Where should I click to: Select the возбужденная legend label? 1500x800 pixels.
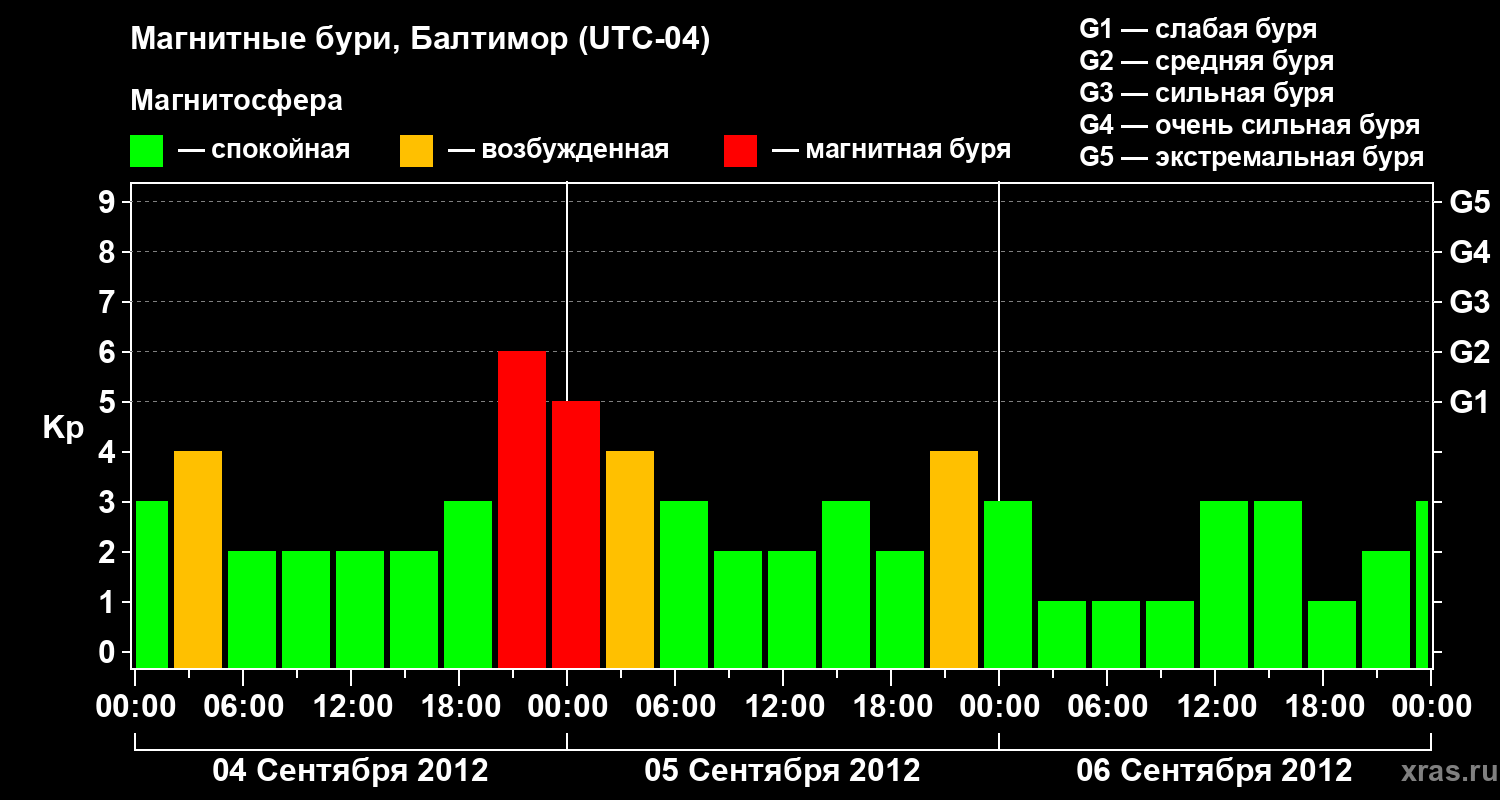click(x=576, y=151)
